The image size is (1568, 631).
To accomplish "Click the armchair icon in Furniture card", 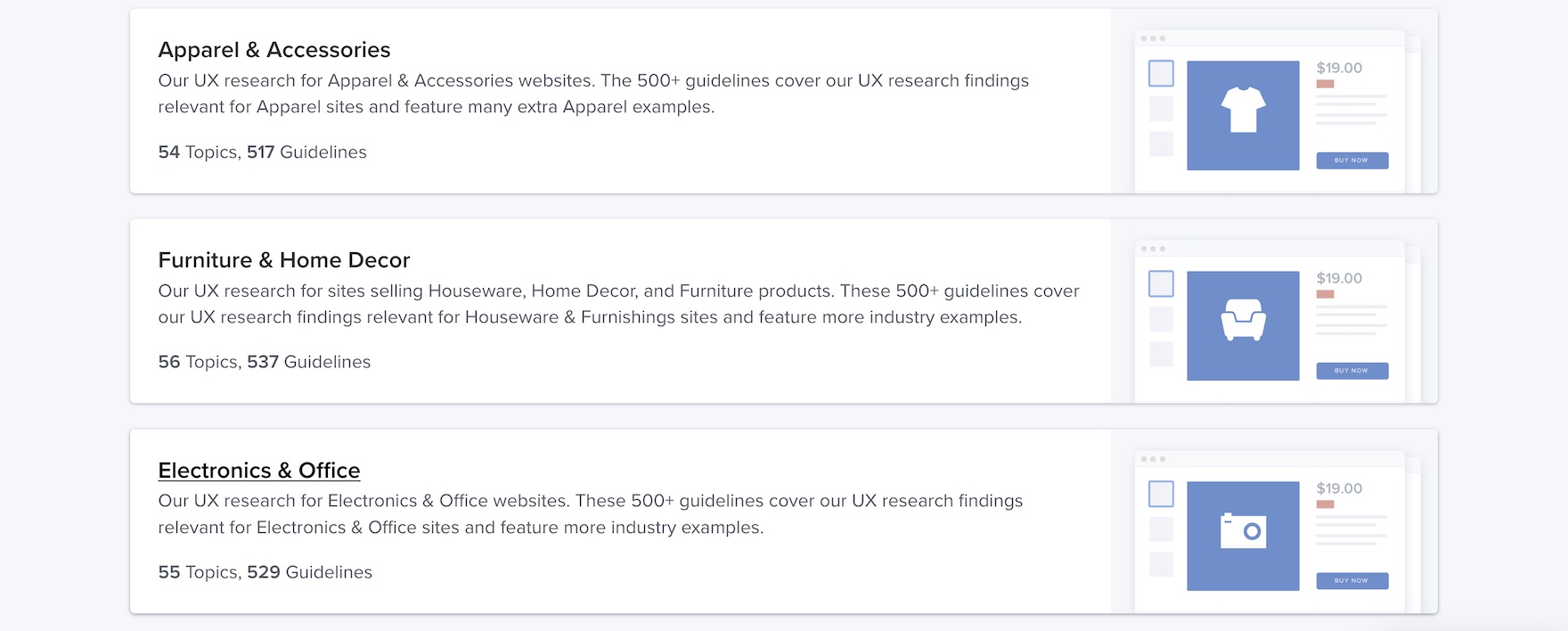I will point(1243,320).
